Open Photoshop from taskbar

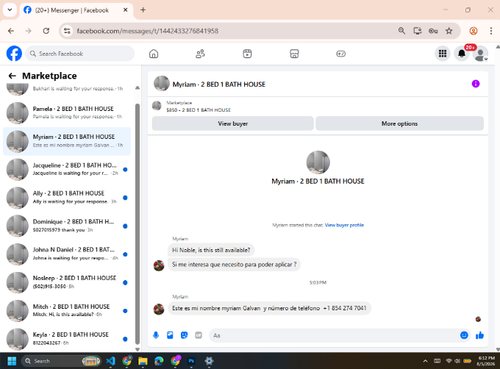[x=192, y=361]
